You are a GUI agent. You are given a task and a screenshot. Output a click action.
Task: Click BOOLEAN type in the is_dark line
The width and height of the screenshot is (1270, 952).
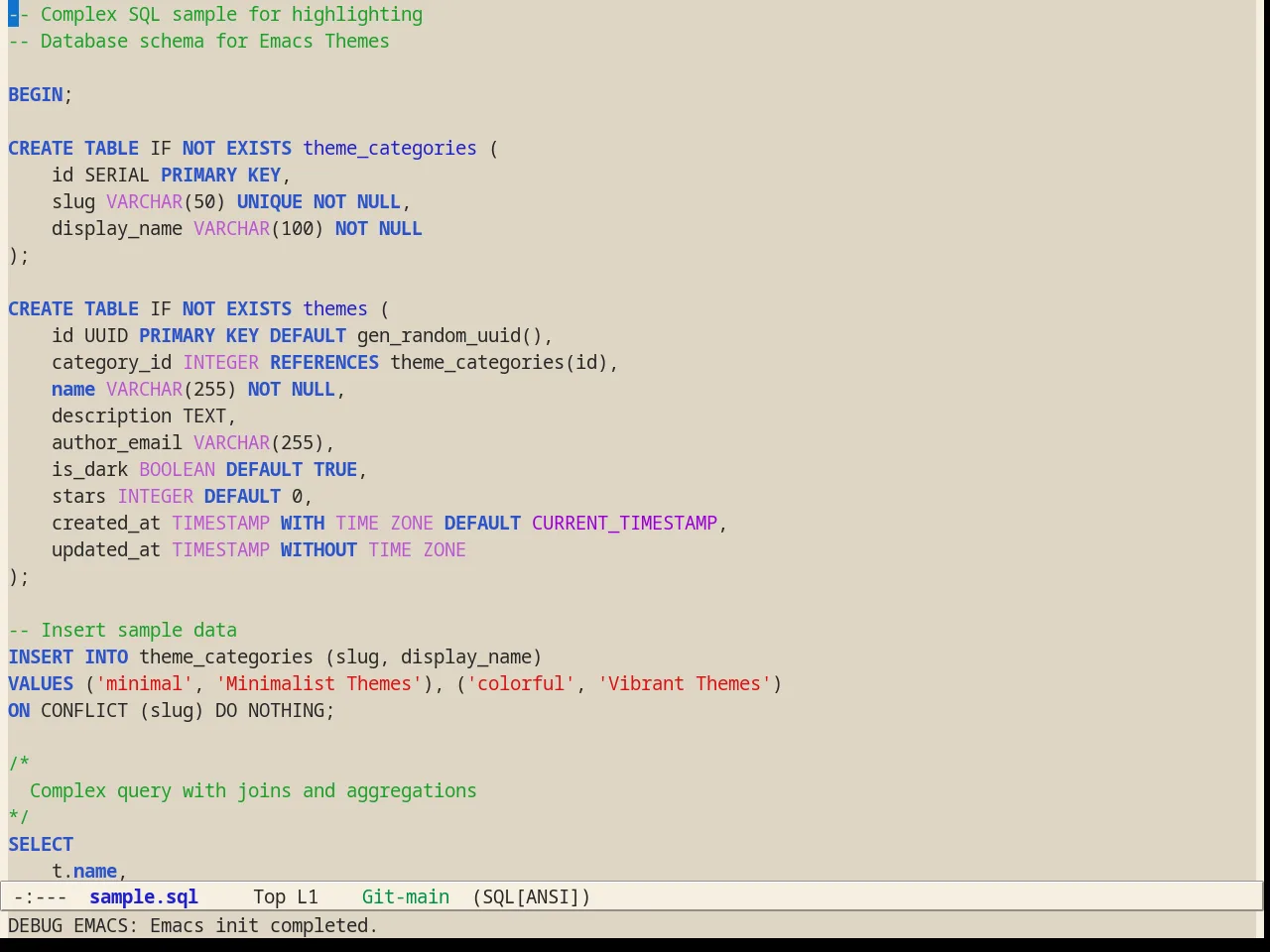[177, 469]
